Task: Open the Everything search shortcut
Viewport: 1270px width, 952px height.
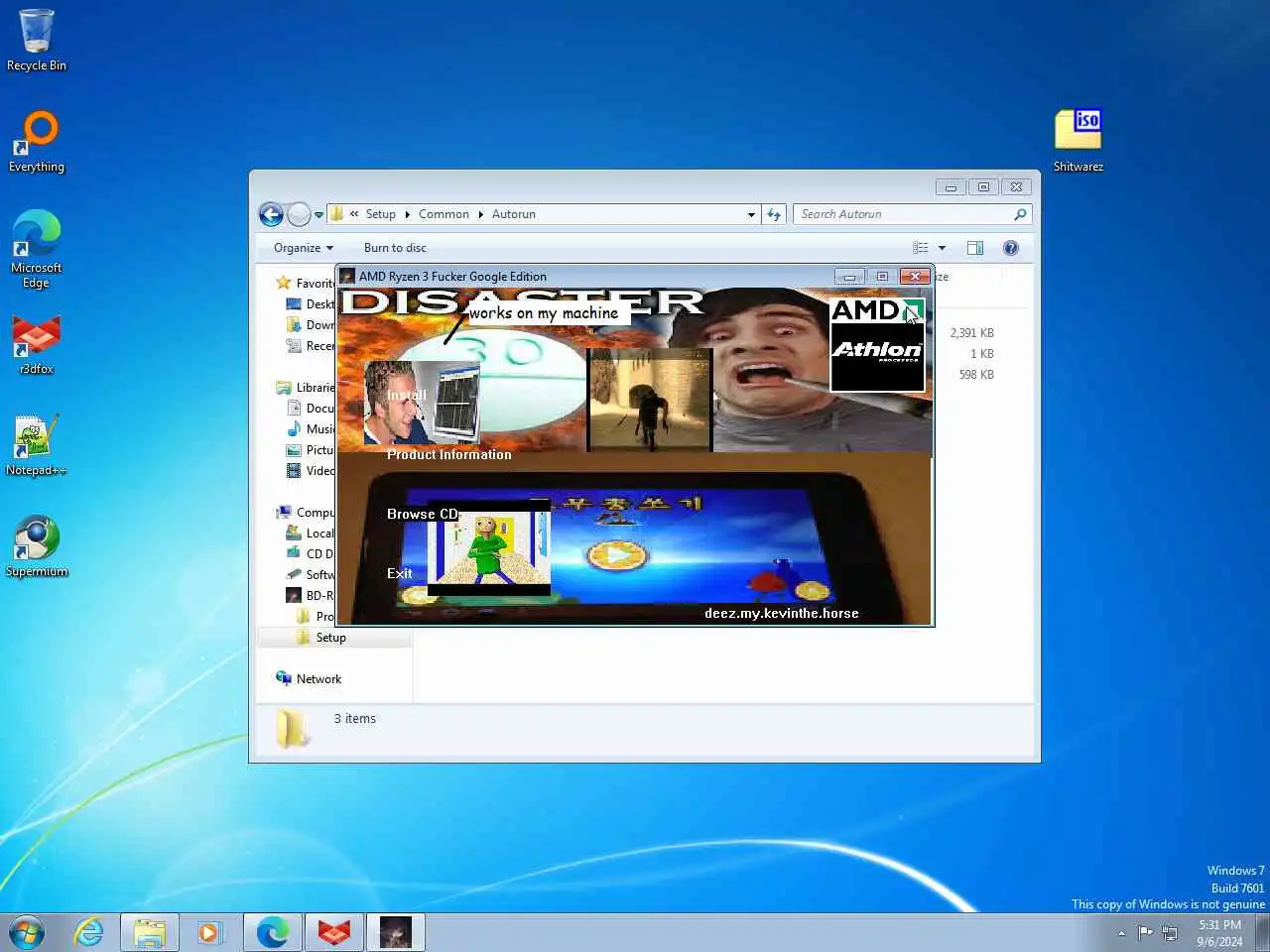Action: pyautogui.click(x=37, y=142)
